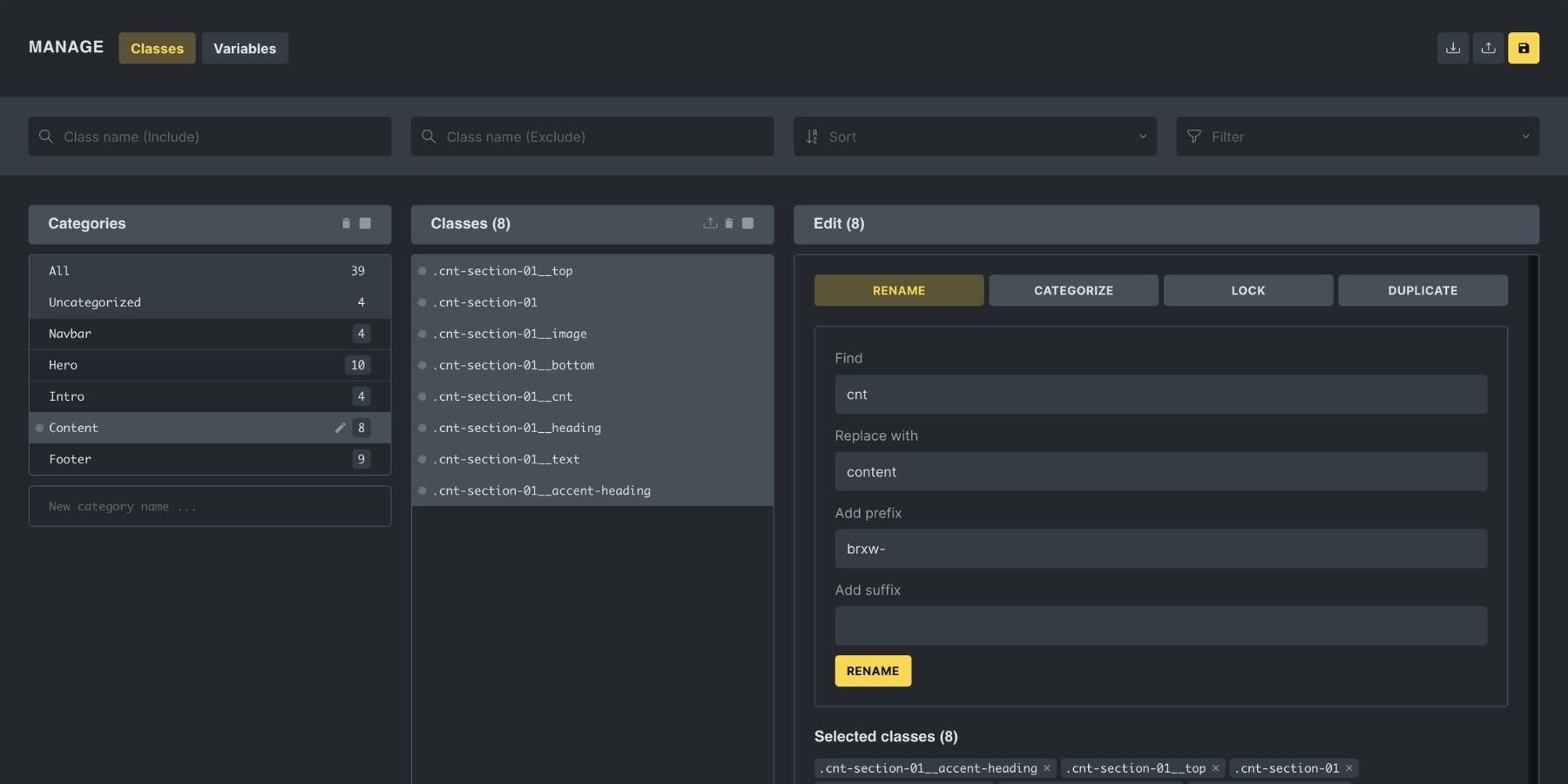1568x784 pixels.
Task: Select the Navbar category
Action: click(209, 334)
